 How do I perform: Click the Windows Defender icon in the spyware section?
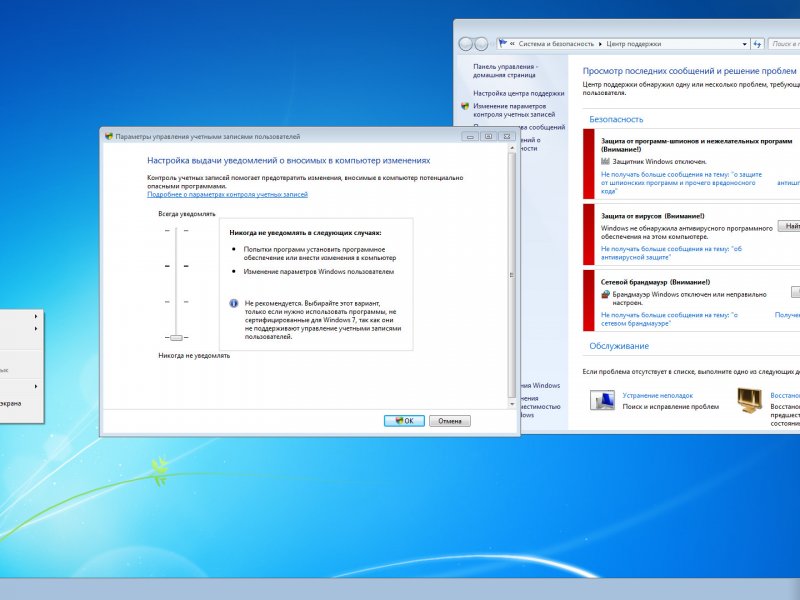click(606, 161)
